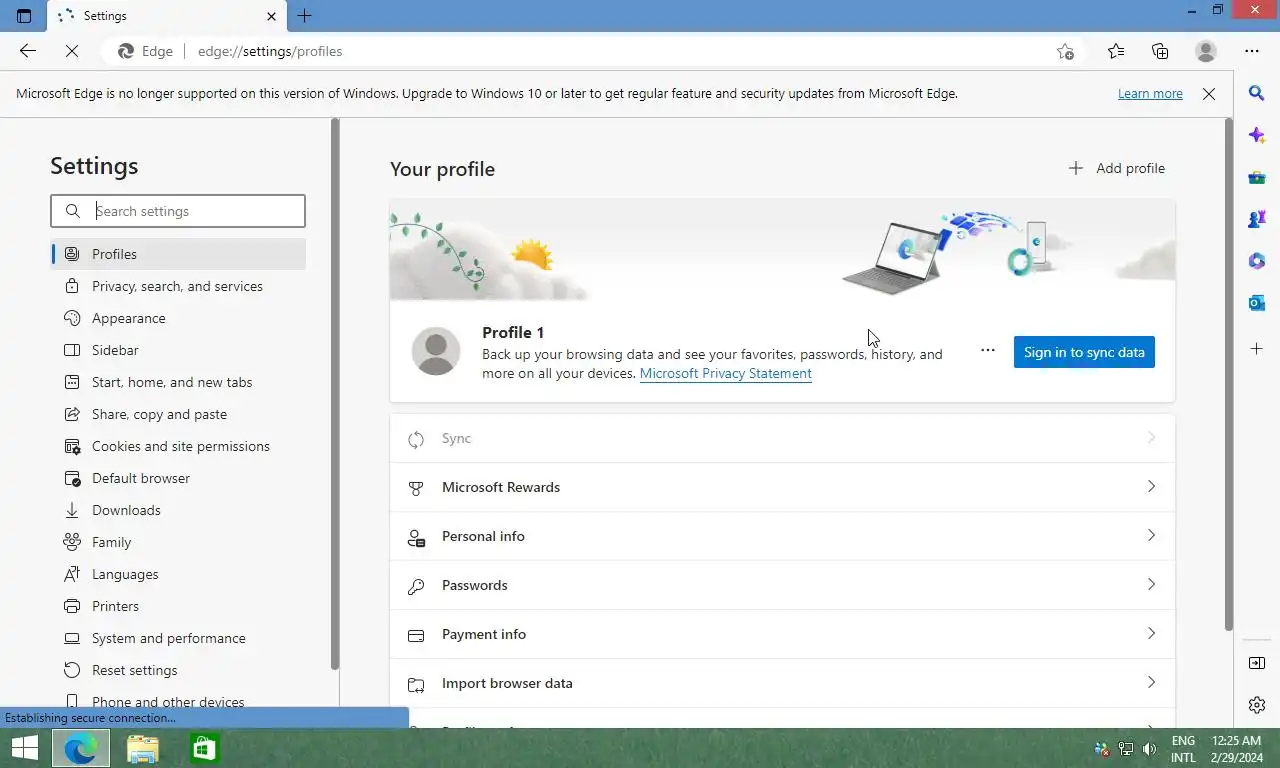Open Sidebar settings section
This screenshot has width=1280, height=768.
(x=178, y=350)
